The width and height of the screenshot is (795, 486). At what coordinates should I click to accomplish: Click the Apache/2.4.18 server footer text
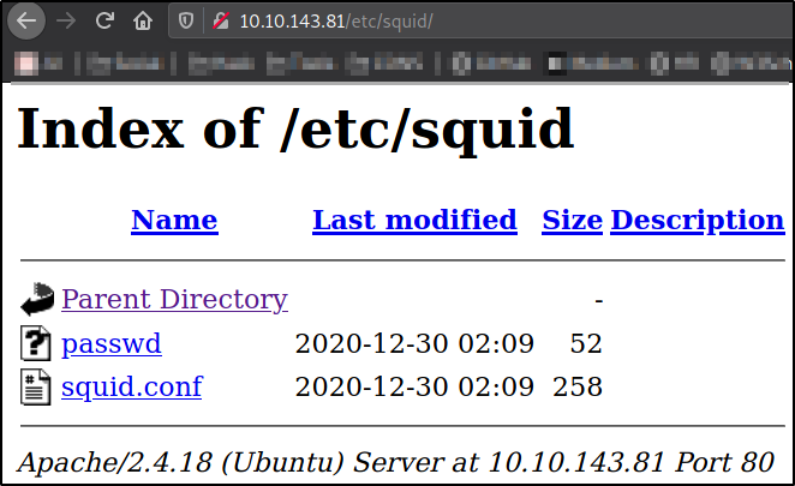point(396,462)
